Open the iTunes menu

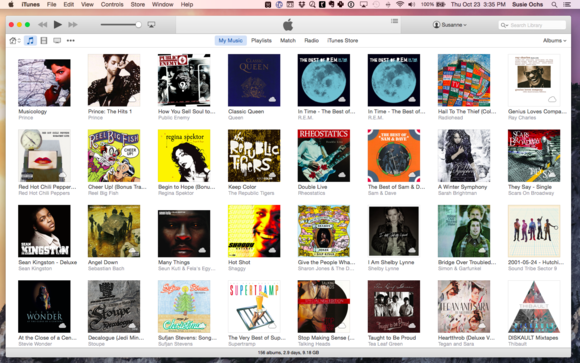click(x=30, y=4)
